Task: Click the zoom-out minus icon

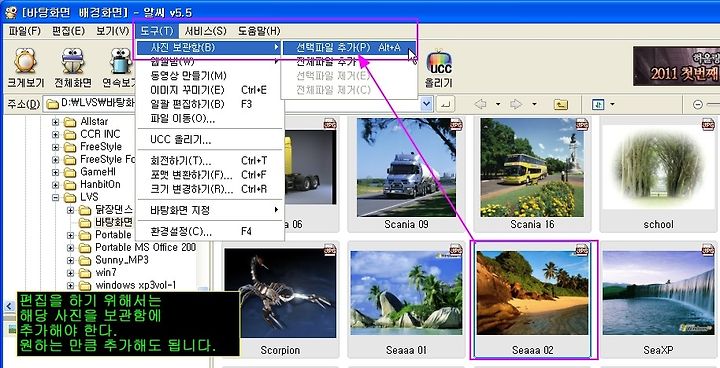Action: click(698, 105)
